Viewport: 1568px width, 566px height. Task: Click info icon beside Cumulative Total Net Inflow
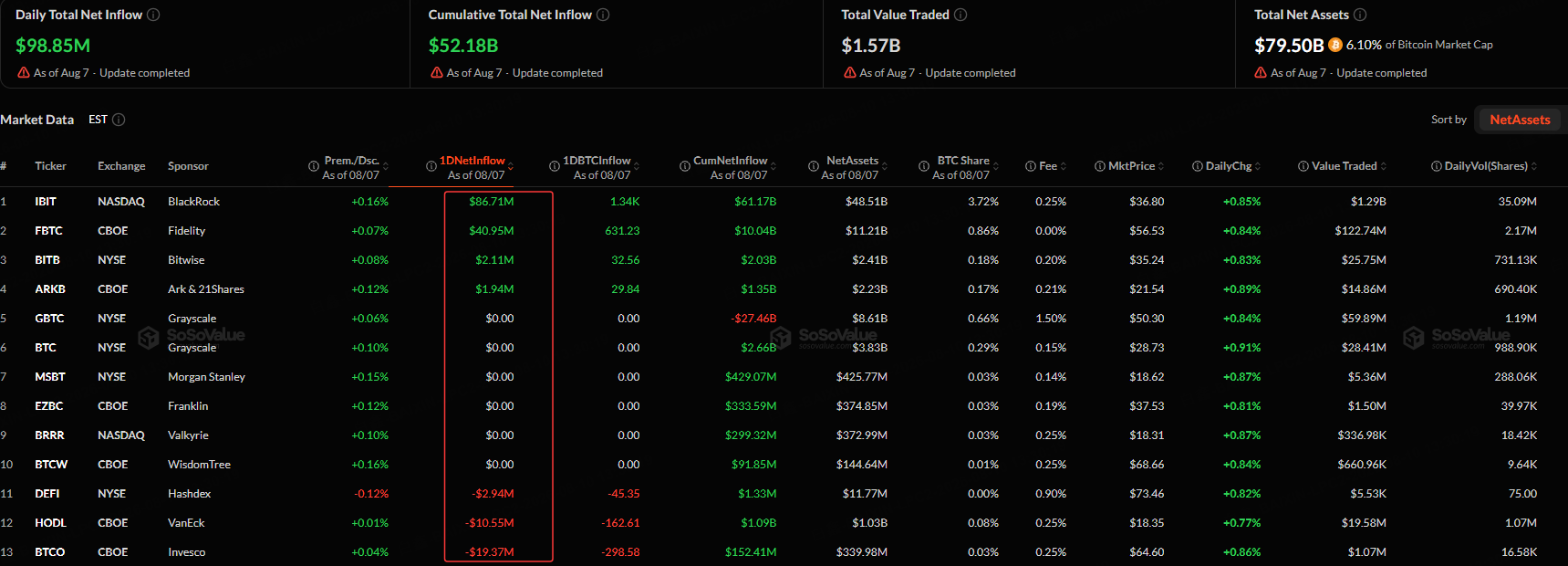coord(603,15)
